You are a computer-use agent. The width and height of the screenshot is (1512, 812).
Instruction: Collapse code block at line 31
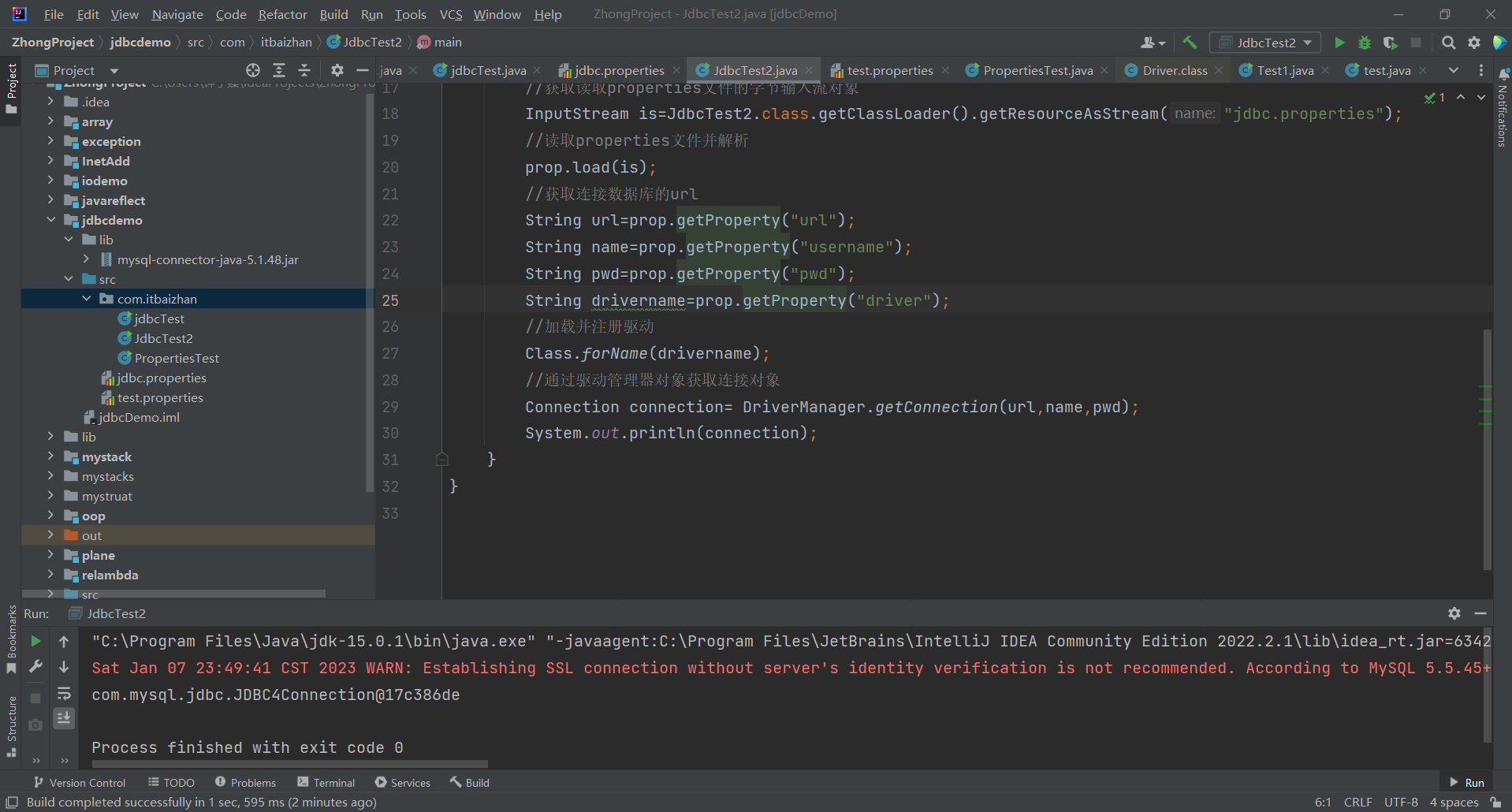click(x=442, y=459)
